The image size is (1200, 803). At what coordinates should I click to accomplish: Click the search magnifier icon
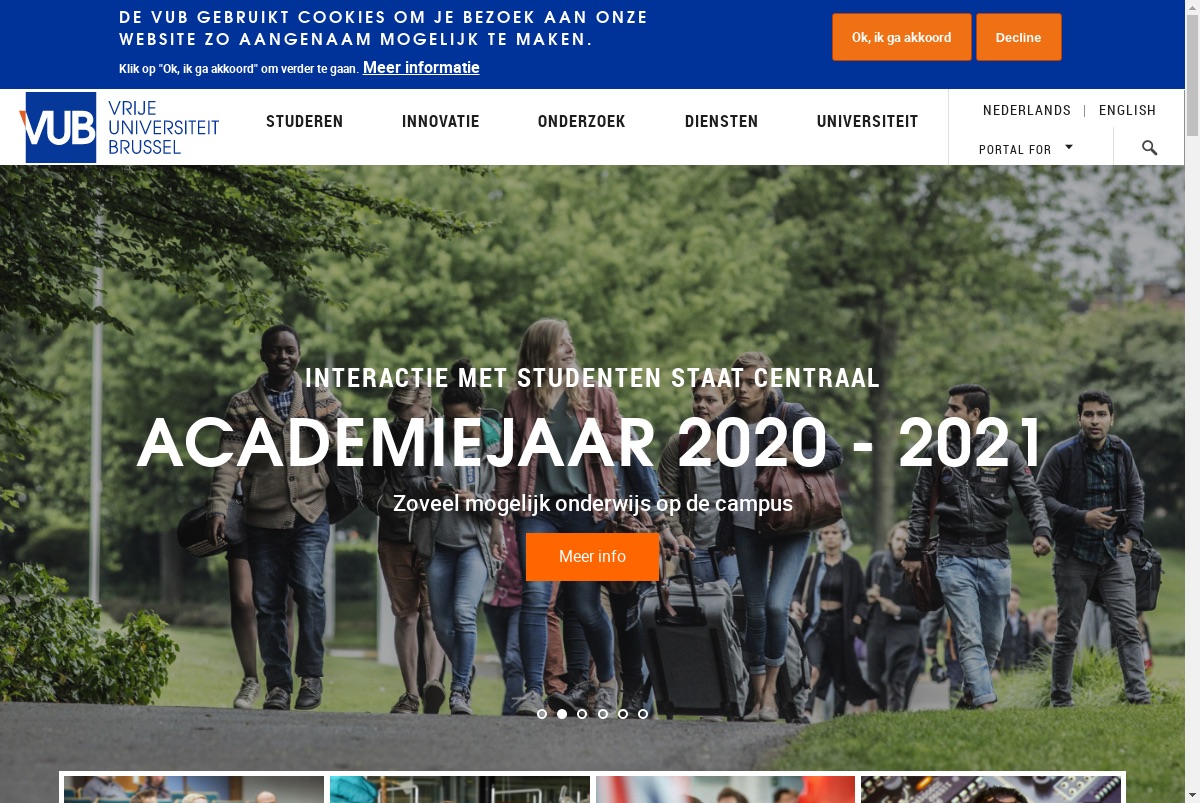pyautogui.click(x=1149, y=148)
